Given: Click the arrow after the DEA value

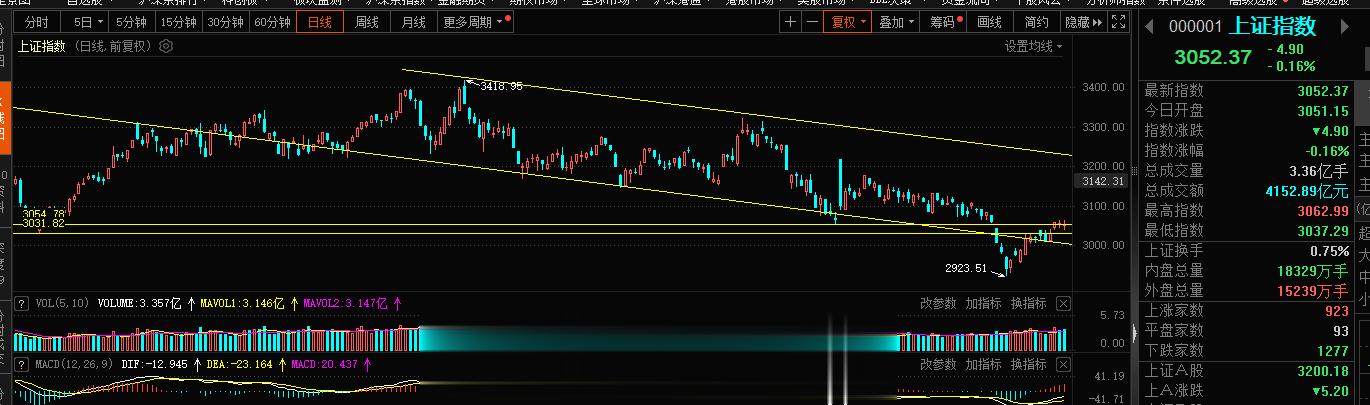Looking at the screenshot, I should [281, 364].
